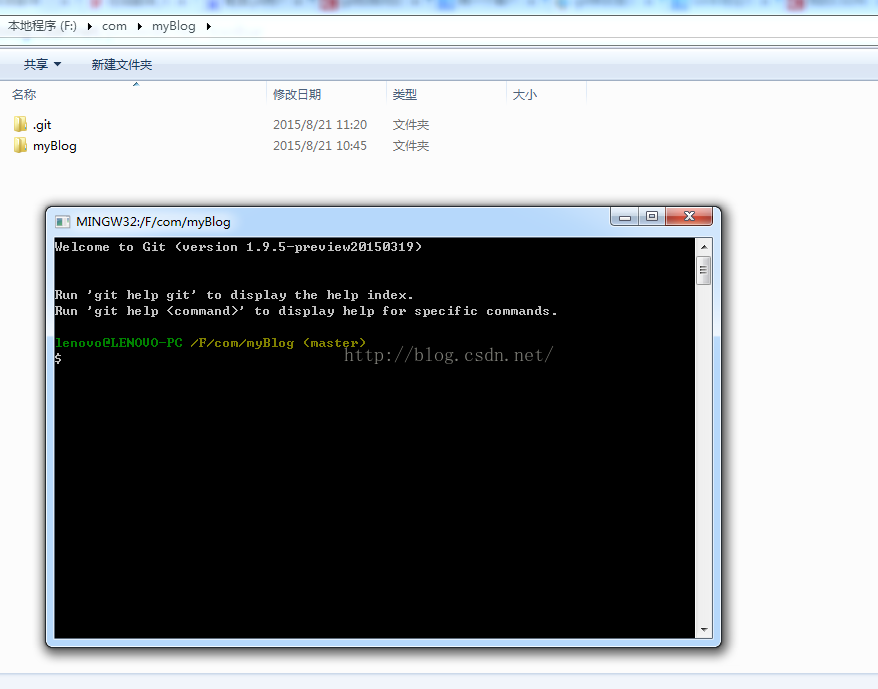
Task: Navigate to com in the address bar
Action: (x=114, y=26)
